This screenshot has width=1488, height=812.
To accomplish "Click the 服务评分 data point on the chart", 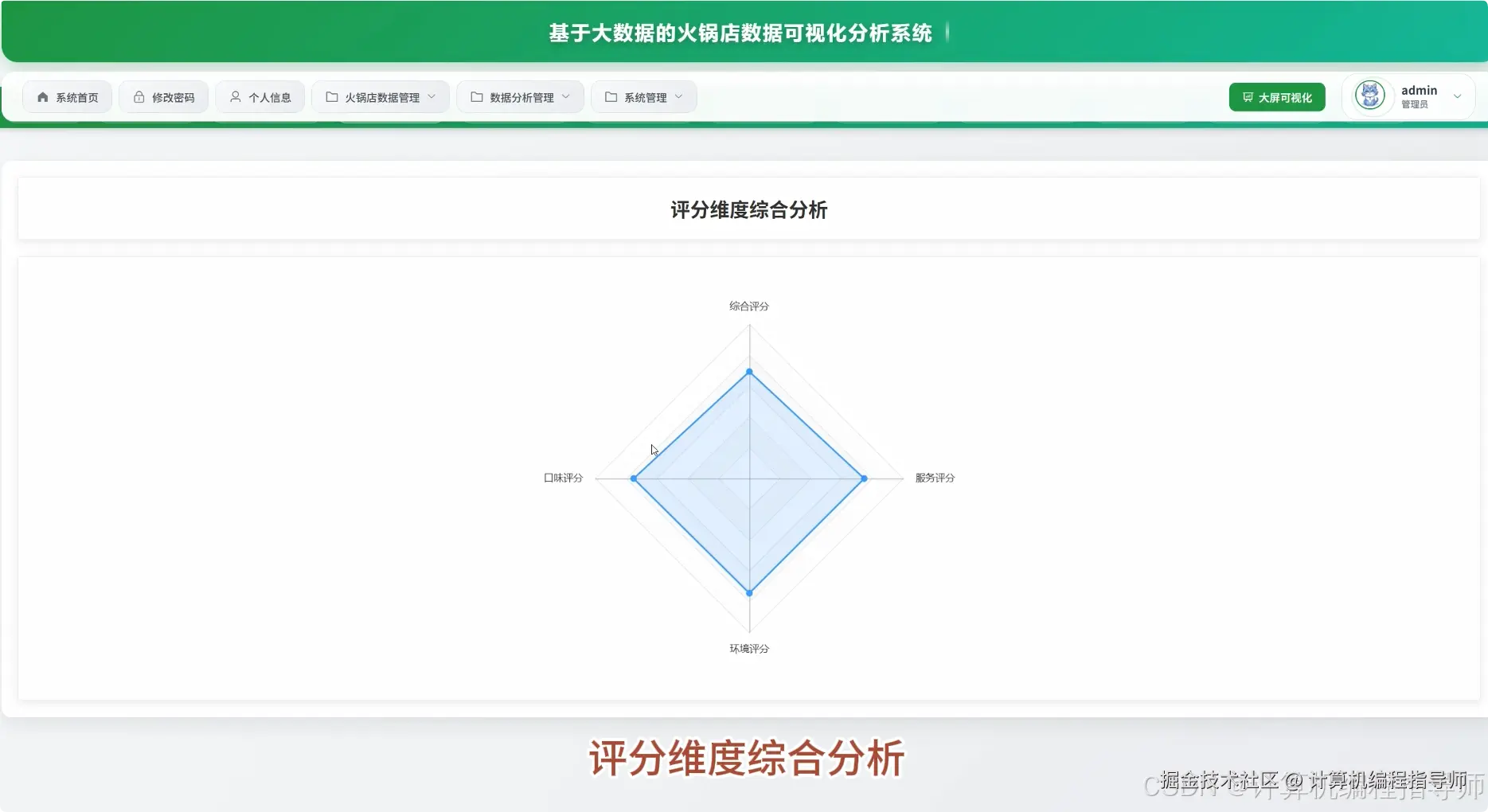I will (x=863, y=478).
